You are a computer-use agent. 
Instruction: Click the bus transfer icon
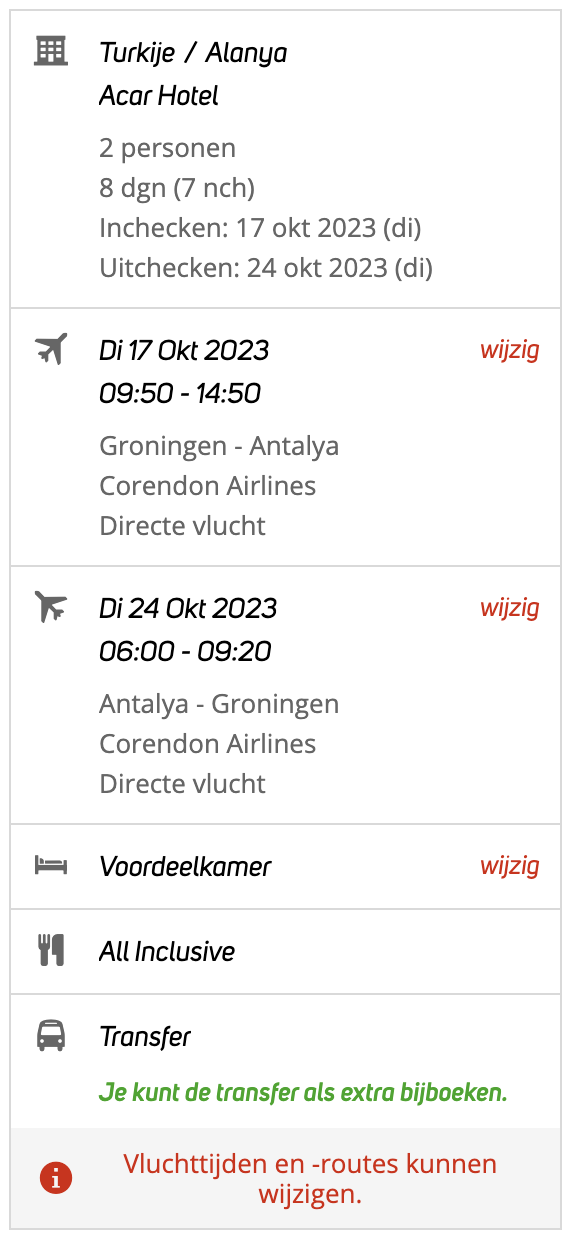[51, 1036]
